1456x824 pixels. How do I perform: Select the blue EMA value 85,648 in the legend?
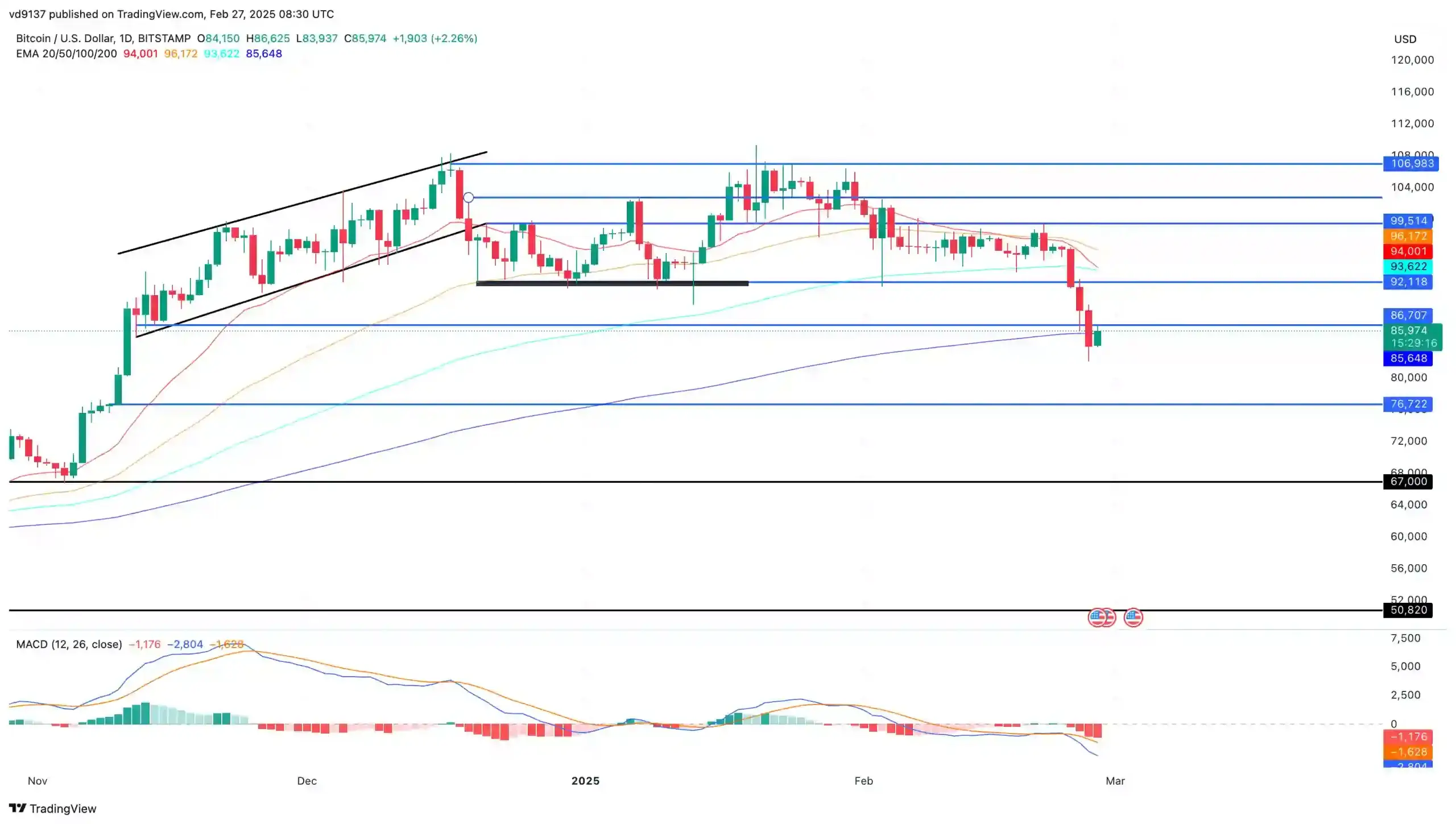(x=264, y=53)
